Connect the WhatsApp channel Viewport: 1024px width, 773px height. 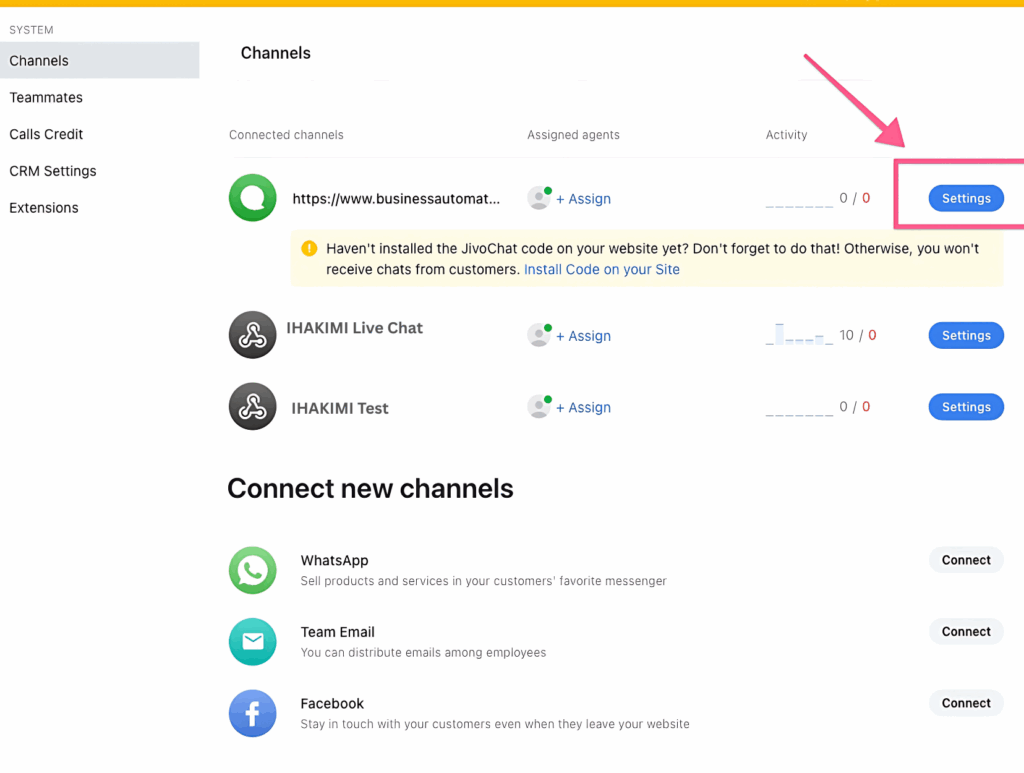click(x=965, y=560)
